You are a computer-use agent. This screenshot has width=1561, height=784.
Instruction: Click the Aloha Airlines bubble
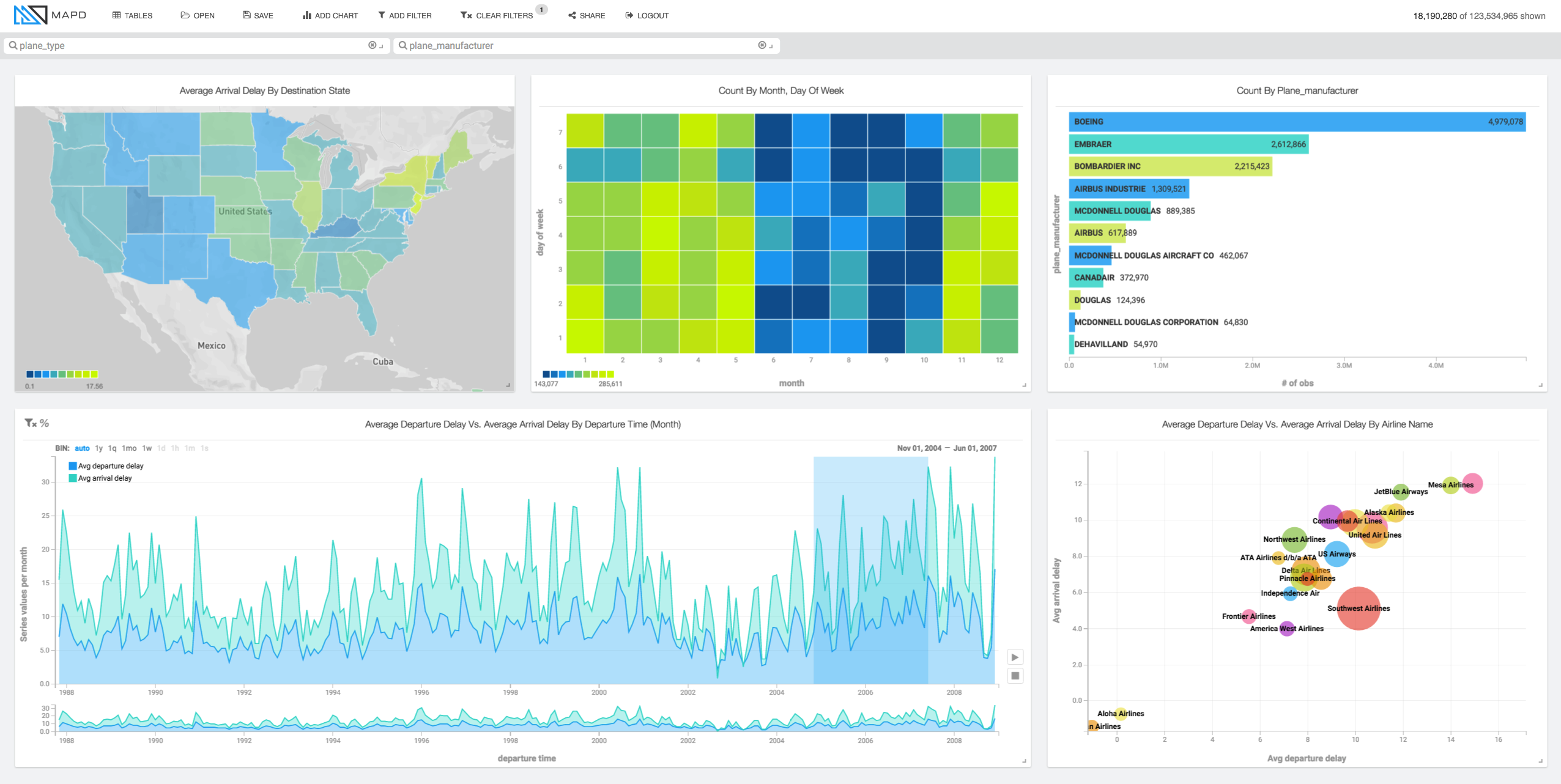pos(1121,713)
